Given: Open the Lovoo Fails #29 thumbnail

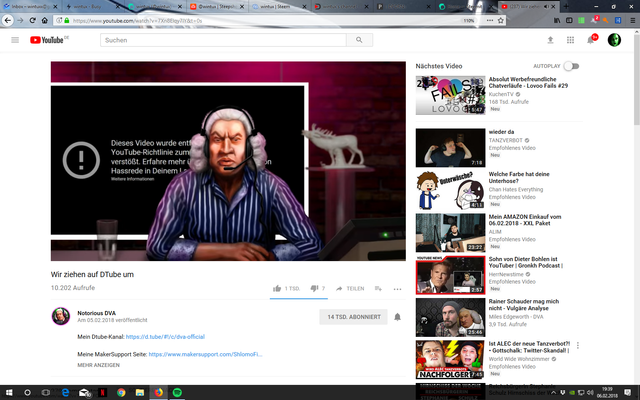Looking at the screenshot, I should click(x=450, y=95).
